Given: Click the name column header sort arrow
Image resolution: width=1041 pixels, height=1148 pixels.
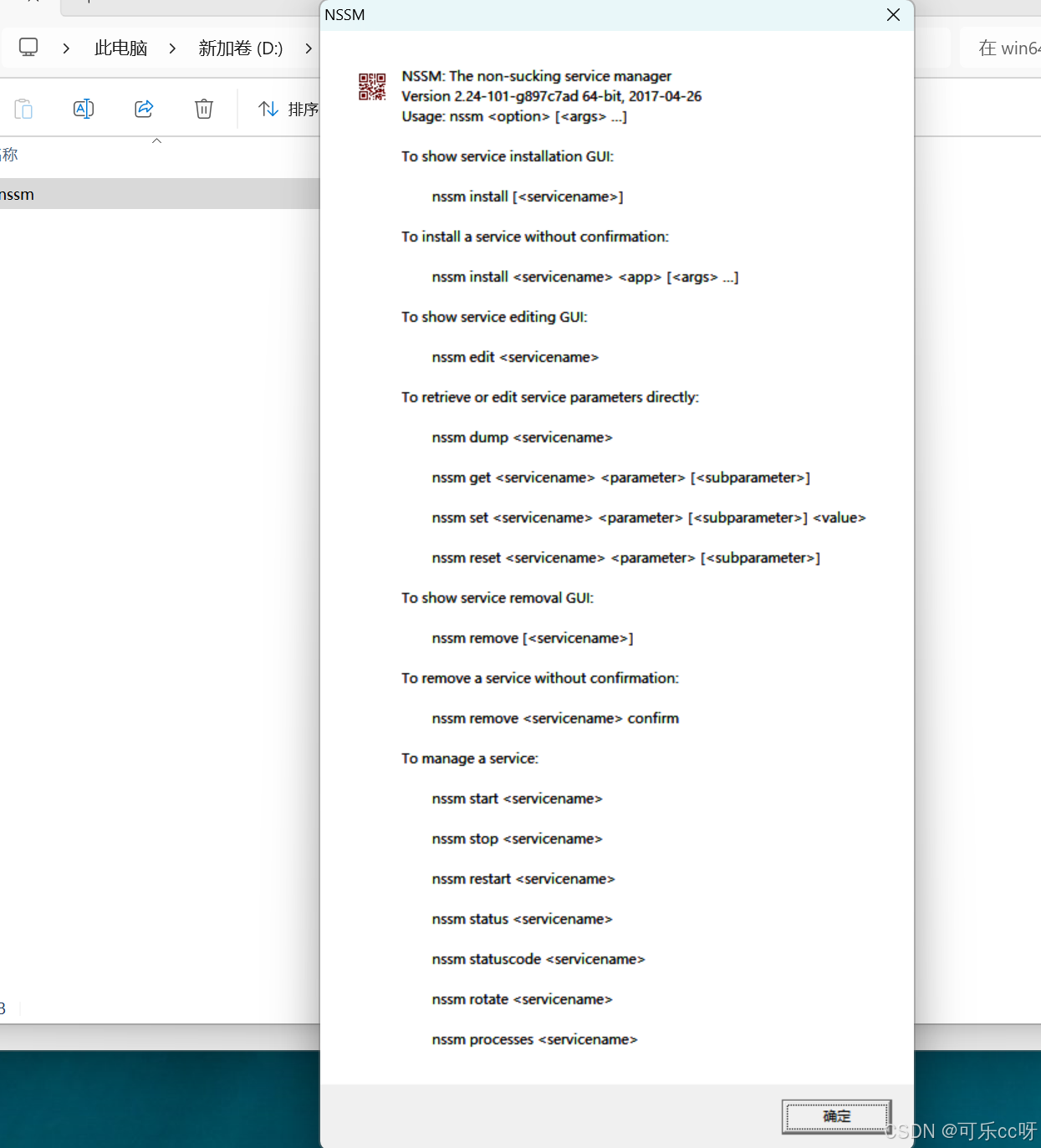Looking at the screenshot, I should coord(156,140).
